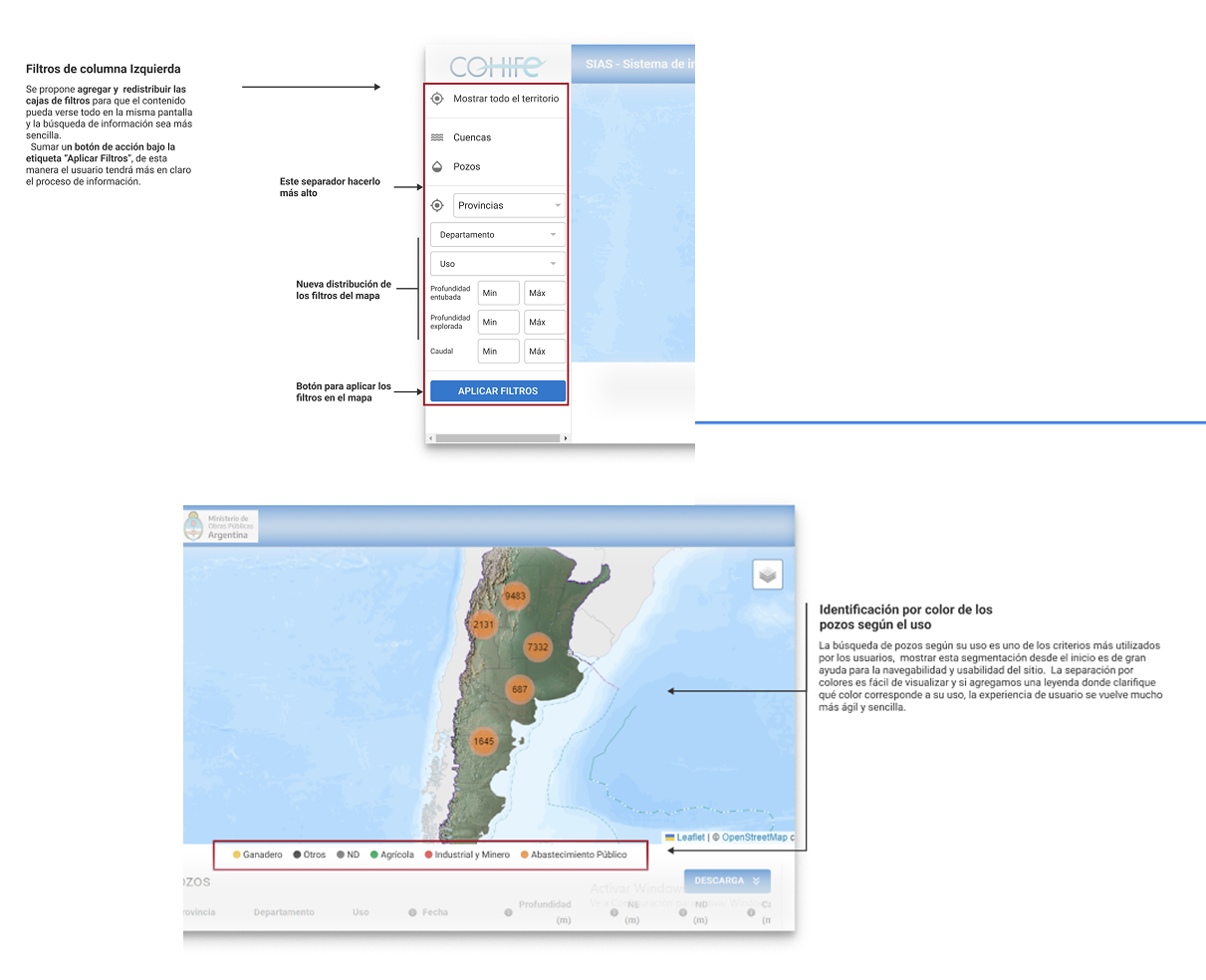Image resolution: width=1206 pixels, height=980 pixels.
Task: Choose the Pozos menu entry
Action: pyautogui.click(x=466, y=166)
